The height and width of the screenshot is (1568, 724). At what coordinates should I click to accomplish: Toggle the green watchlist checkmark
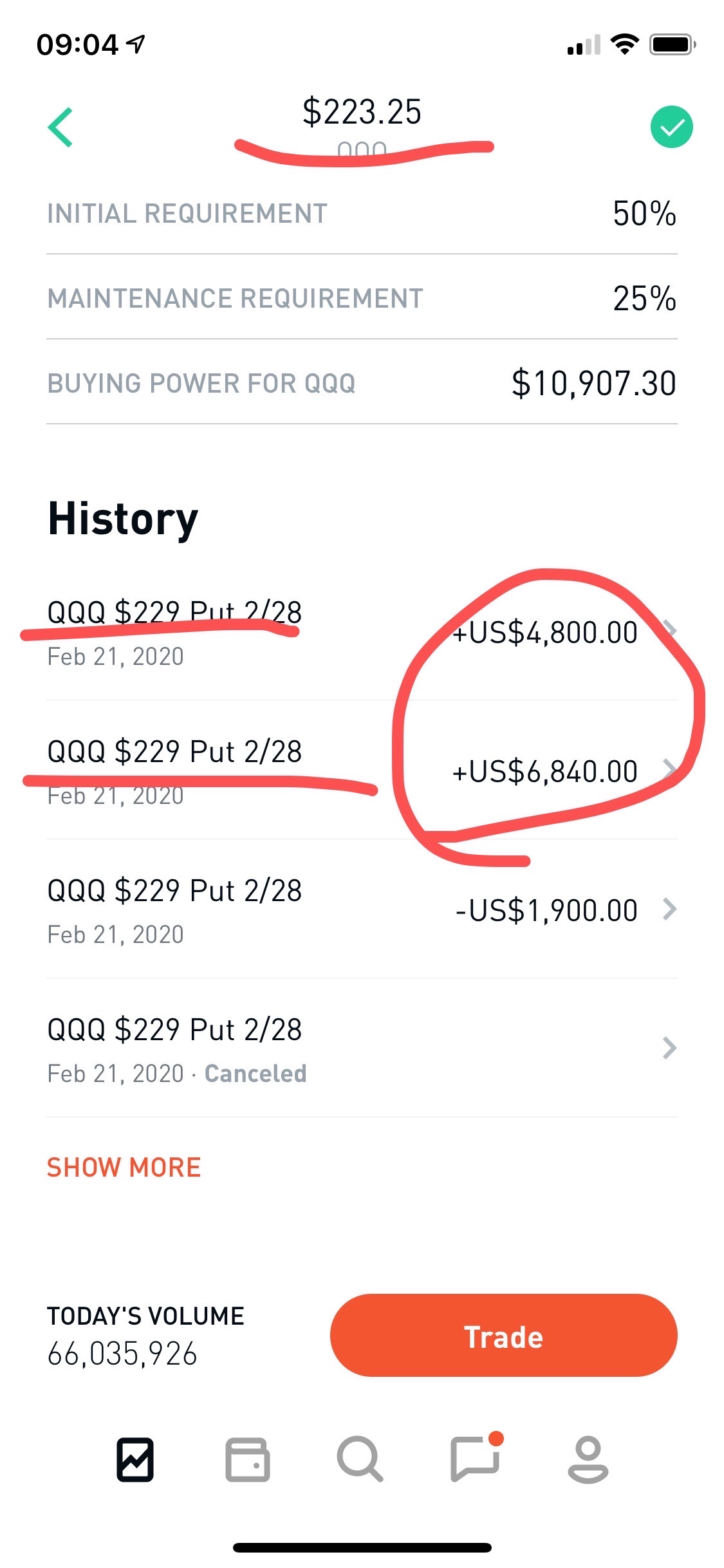pyautogui.click(x=671, y=127)
